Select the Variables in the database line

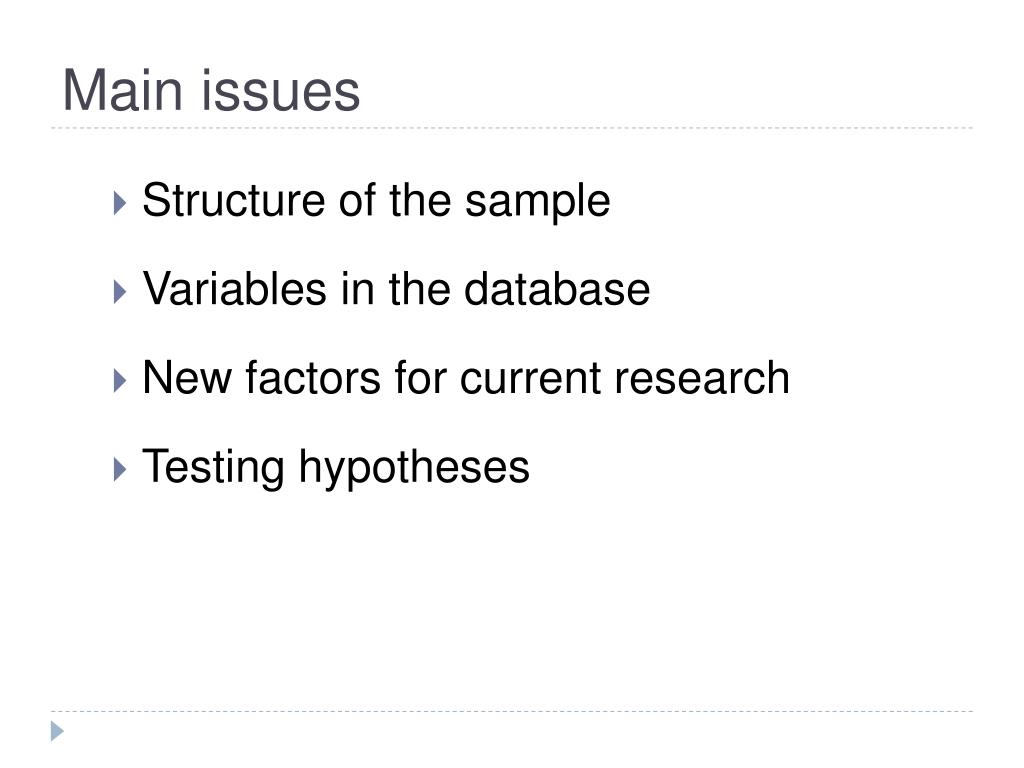396,289
